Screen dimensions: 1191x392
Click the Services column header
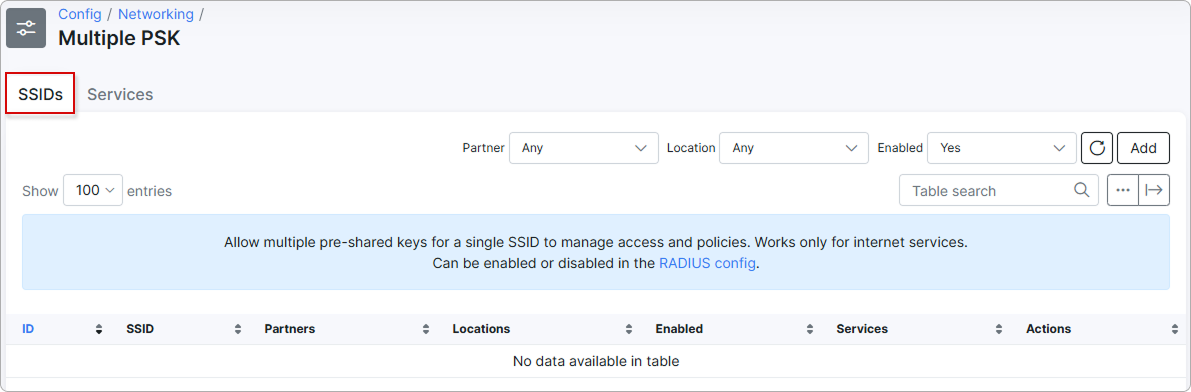pyautogui.click(x=862, y=329)
